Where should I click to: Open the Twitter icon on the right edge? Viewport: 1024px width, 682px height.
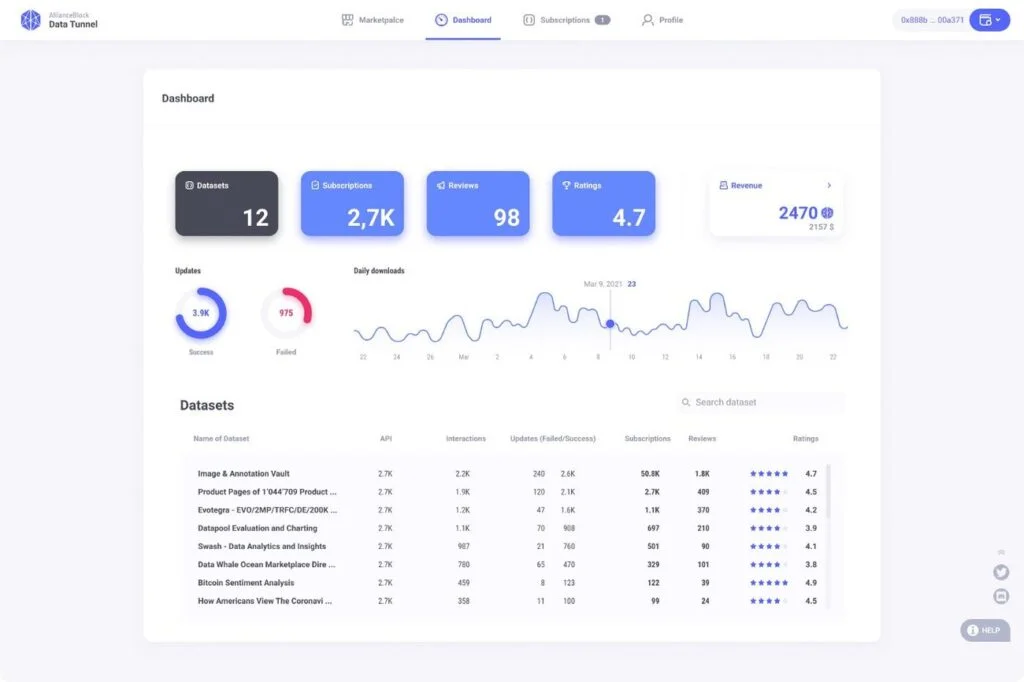[1001, 572]
